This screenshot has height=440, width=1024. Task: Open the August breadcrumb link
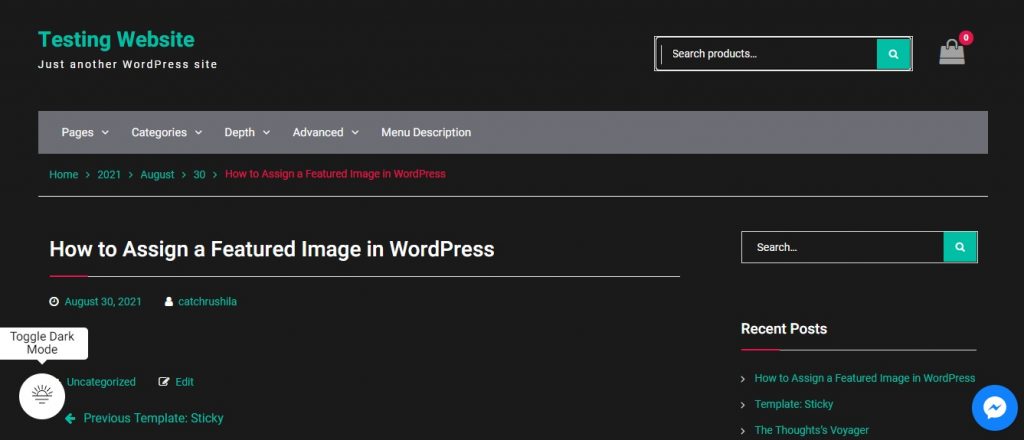tap(157, 174)
